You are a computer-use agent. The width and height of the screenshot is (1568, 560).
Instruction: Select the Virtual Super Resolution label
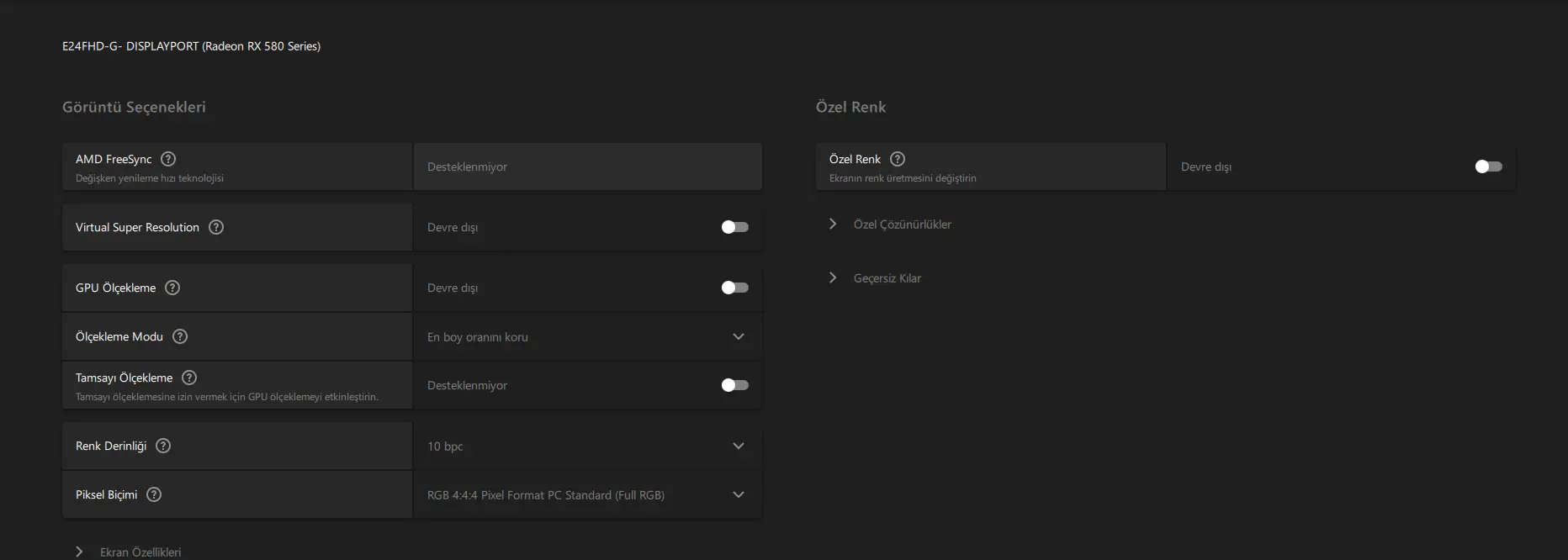tap(137, 227)
